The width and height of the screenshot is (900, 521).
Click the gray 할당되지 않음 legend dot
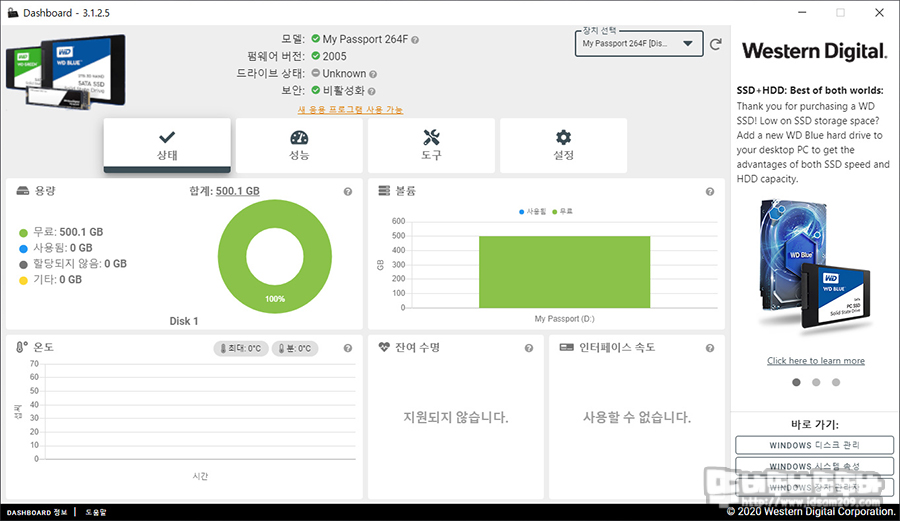pyautogui.click(x=24, y=265)
